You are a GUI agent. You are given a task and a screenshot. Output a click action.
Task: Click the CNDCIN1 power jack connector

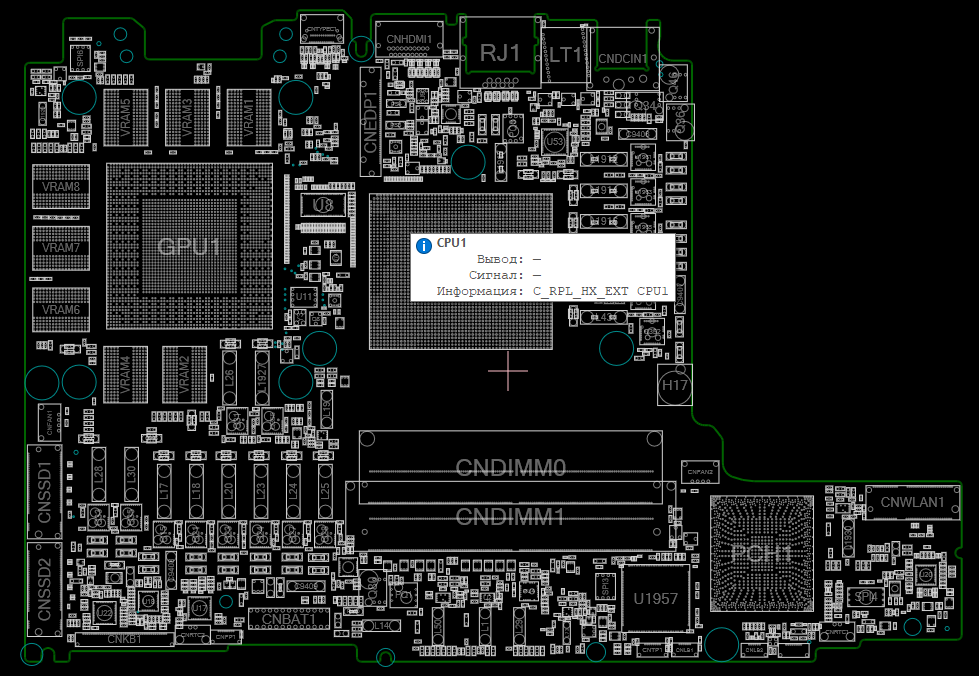coord(622,58)
